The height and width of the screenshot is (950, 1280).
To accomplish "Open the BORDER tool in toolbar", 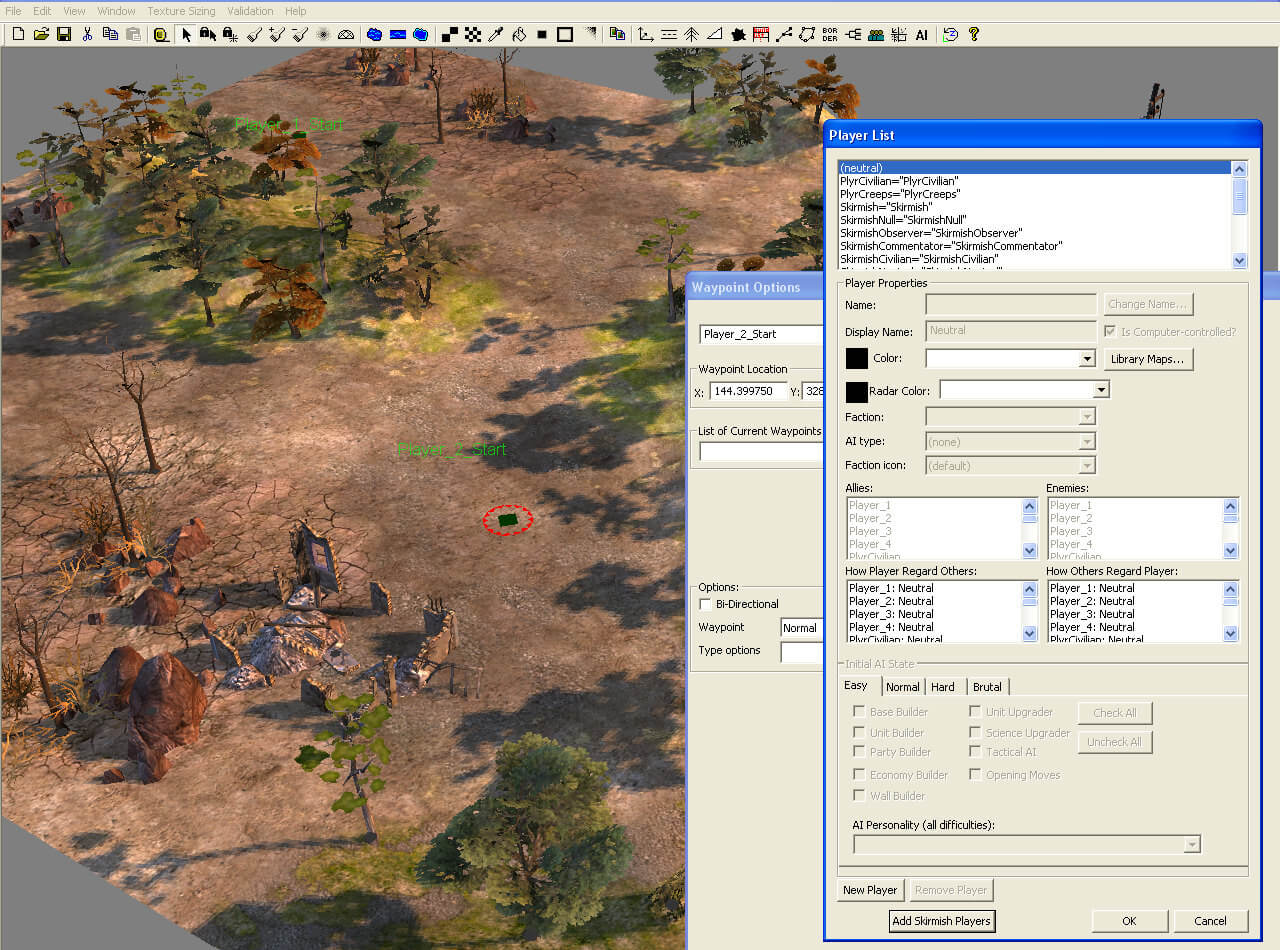I will (829, 34).
